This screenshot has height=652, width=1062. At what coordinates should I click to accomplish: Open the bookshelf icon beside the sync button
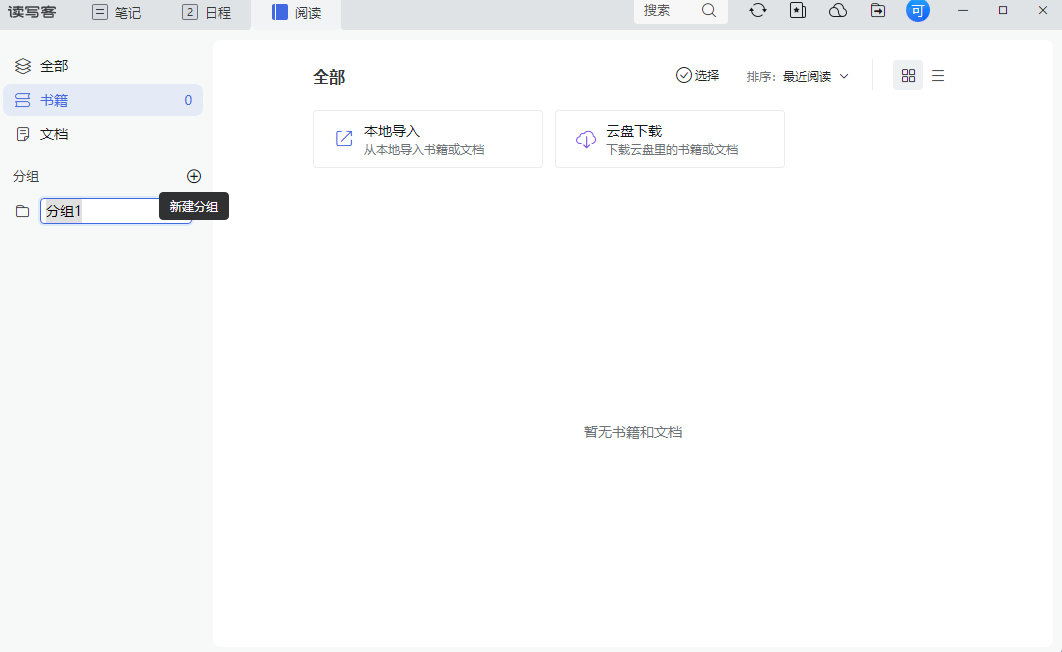pos(797,10)
